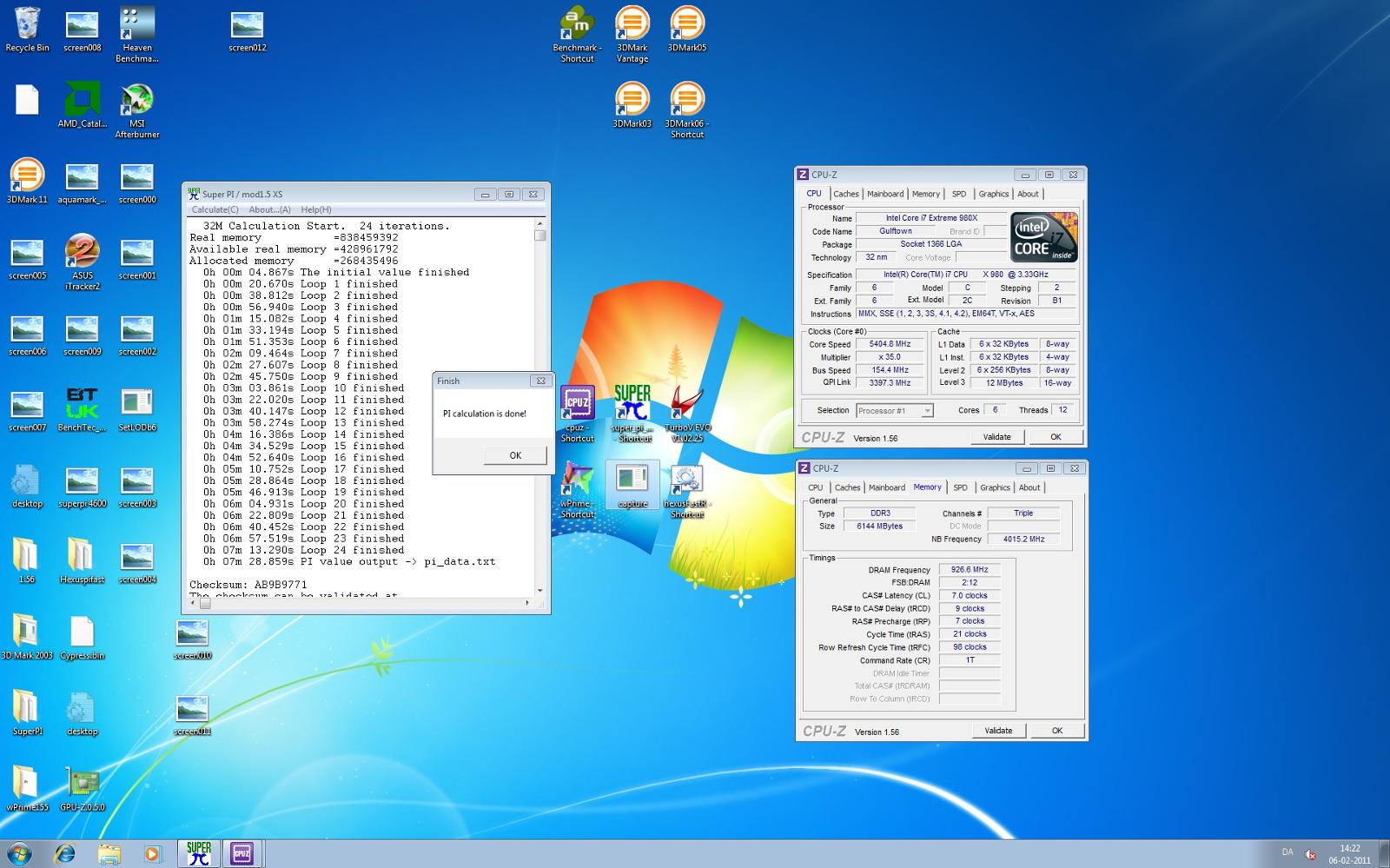Open the Recycle Bin desktop icon

(x=27, y=30)
